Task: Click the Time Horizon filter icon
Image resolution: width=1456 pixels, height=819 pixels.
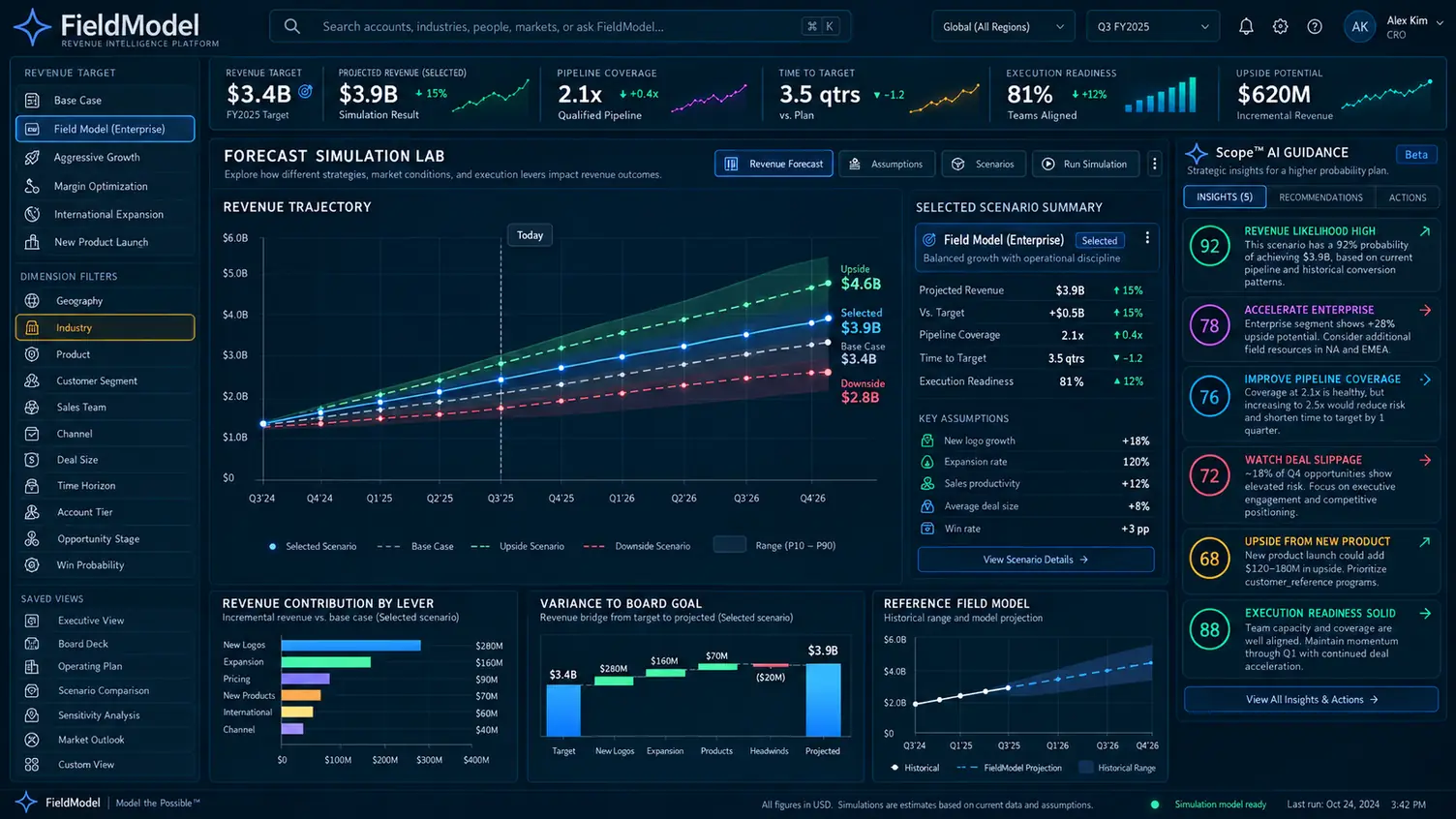Action: 32,486
